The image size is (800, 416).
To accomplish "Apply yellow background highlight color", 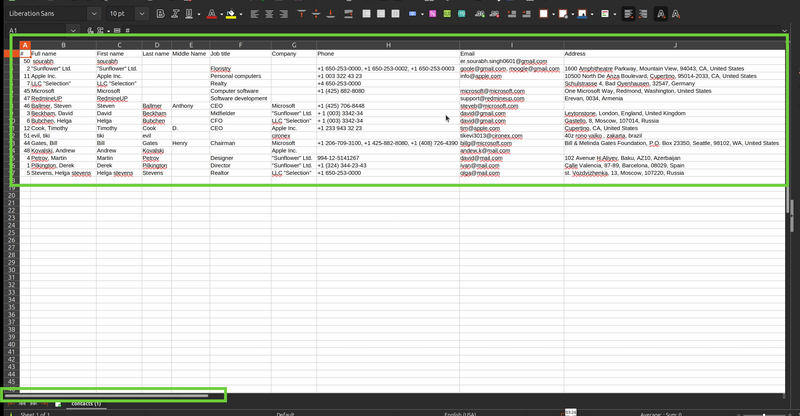I will pos(231,14).
